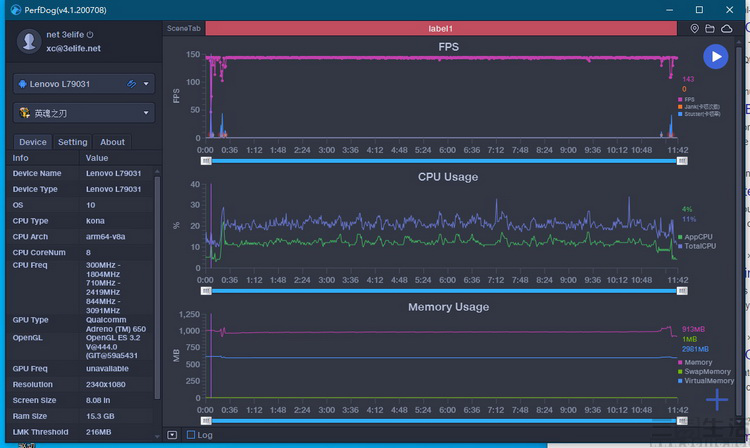Click the power icon next to net 3elife
This screenshot has height=448, width=750.
point(90,34)
